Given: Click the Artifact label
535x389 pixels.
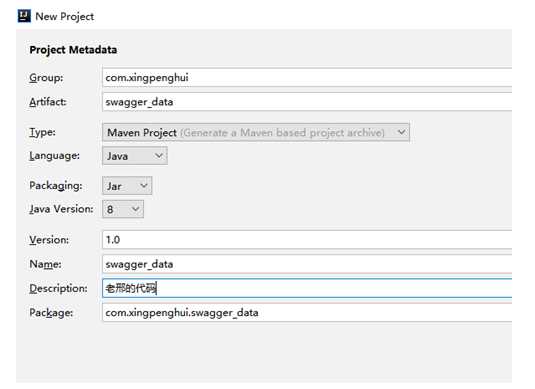Looking at the screenshot, I should coord(48,102).
